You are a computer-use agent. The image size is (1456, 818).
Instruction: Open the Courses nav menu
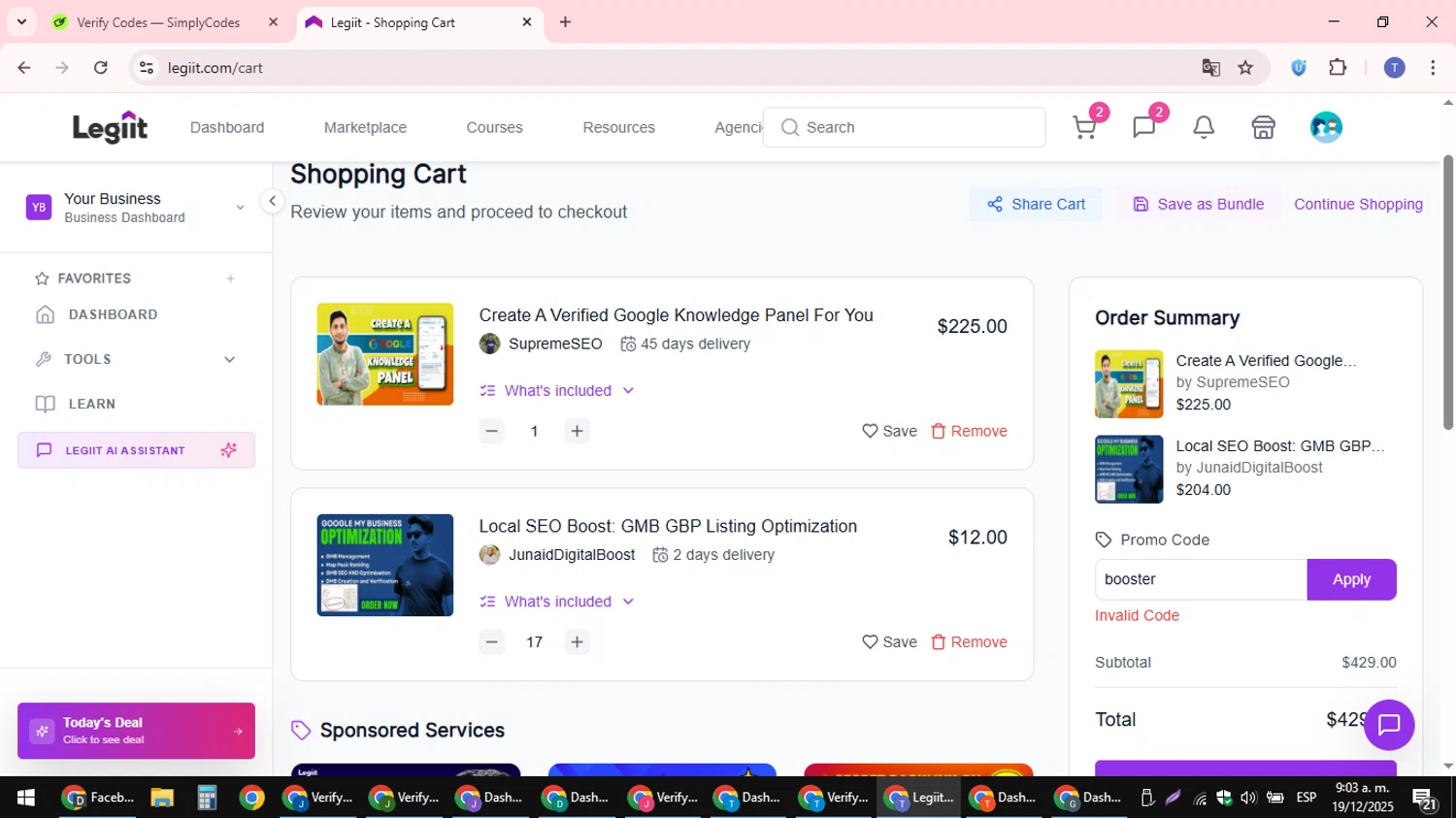tap(494, 127)
